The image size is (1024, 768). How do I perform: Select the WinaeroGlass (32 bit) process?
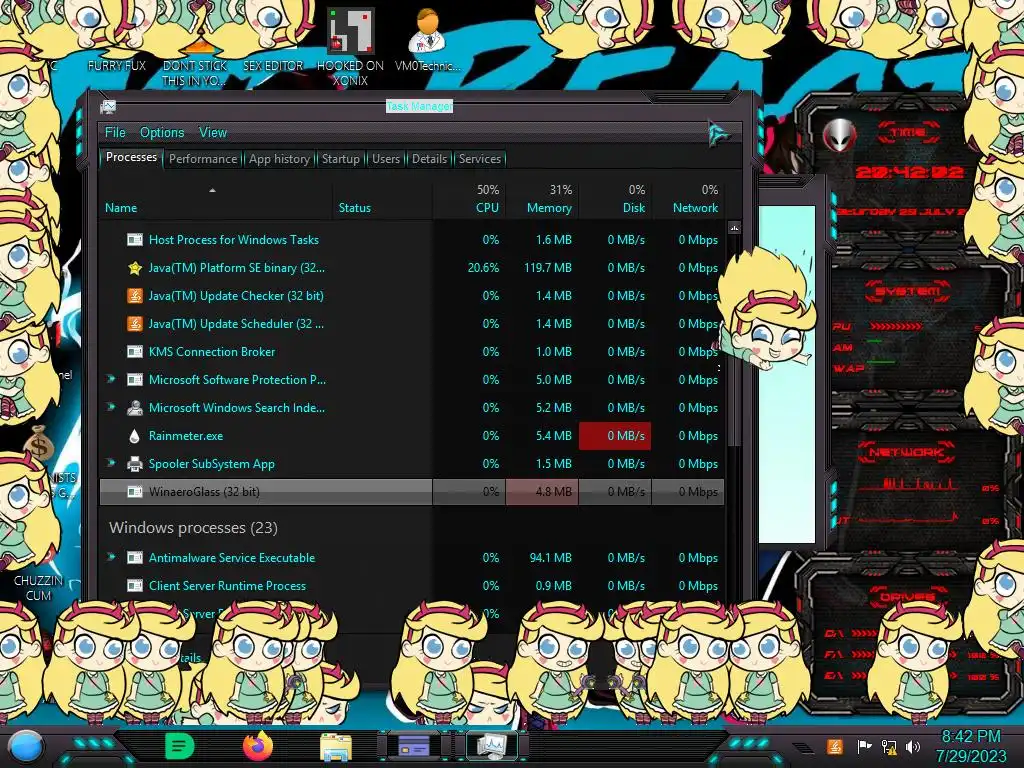[411, 492]
